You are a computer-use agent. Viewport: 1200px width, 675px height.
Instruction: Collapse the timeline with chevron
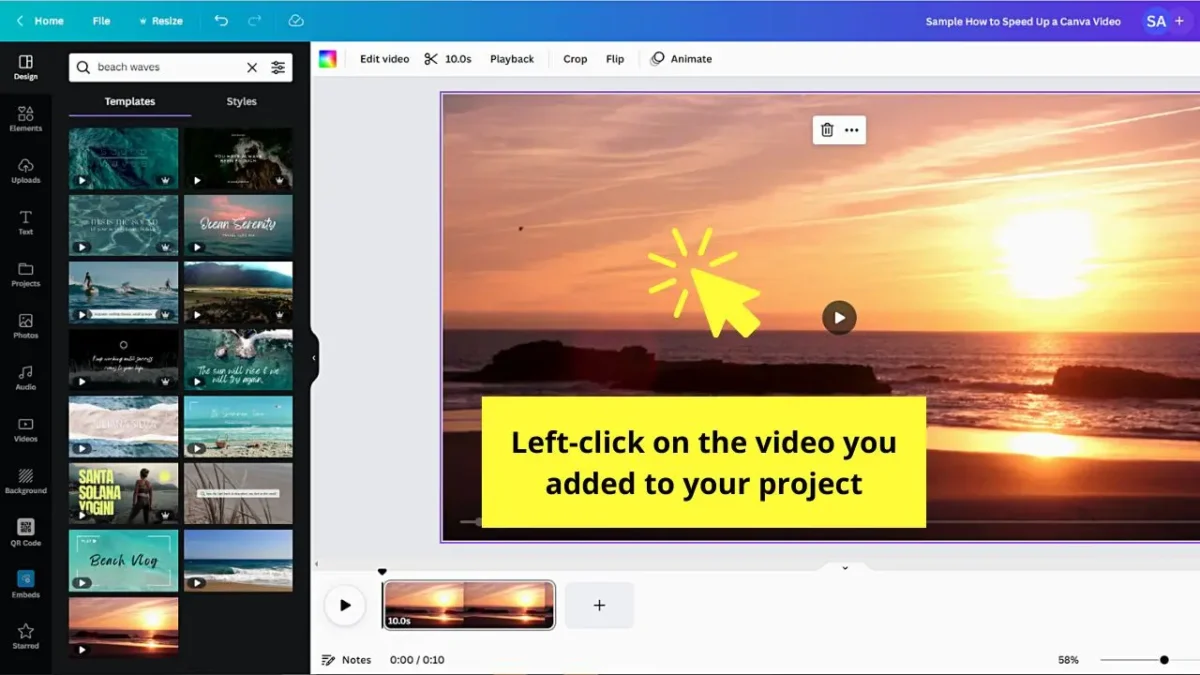pyautogui.click(x=845, y=567)
